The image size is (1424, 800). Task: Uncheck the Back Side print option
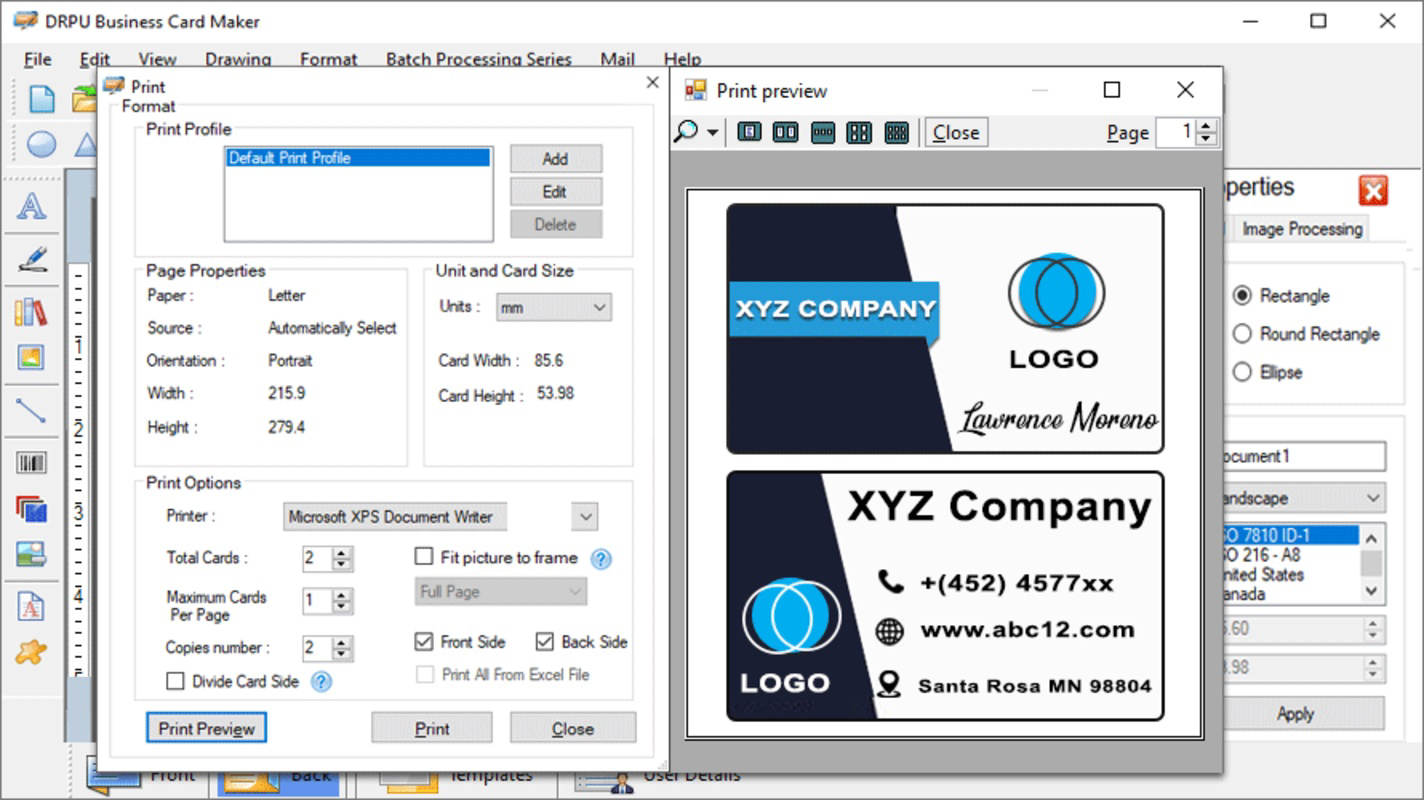545,641
